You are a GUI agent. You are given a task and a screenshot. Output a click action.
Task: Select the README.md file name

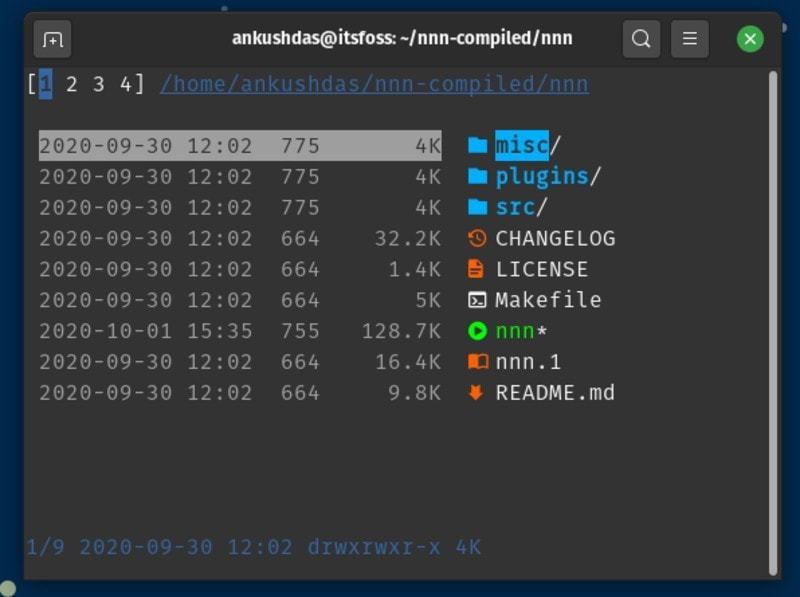coord(555,393)
